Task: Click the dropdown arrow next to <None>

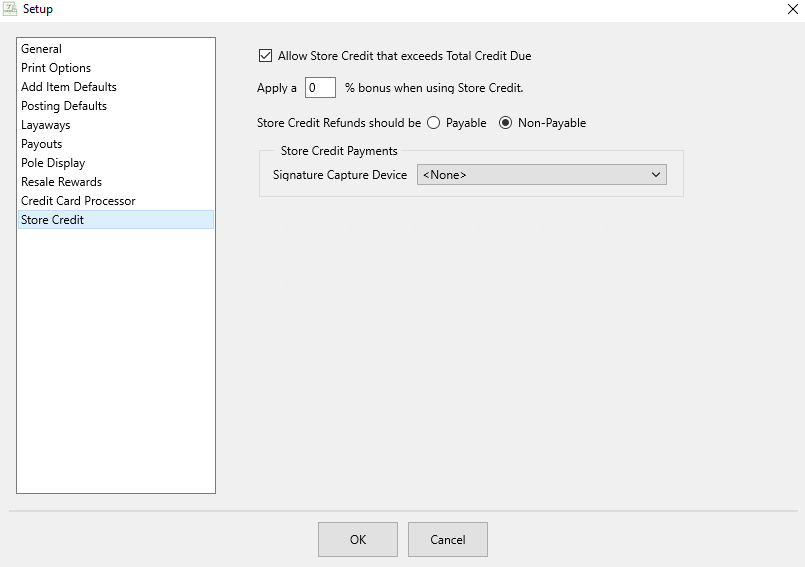Action: pos(656,175)
